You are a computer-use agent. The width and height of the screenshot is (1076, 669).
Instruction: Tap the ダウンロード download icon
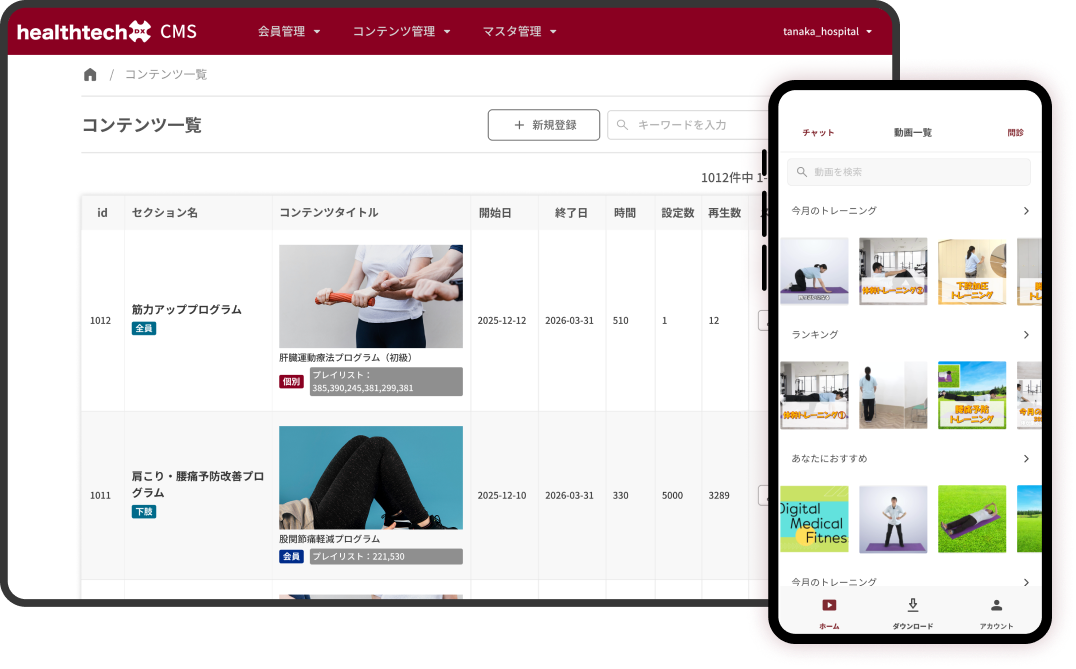pyautogui.click(x=912, y=606)
